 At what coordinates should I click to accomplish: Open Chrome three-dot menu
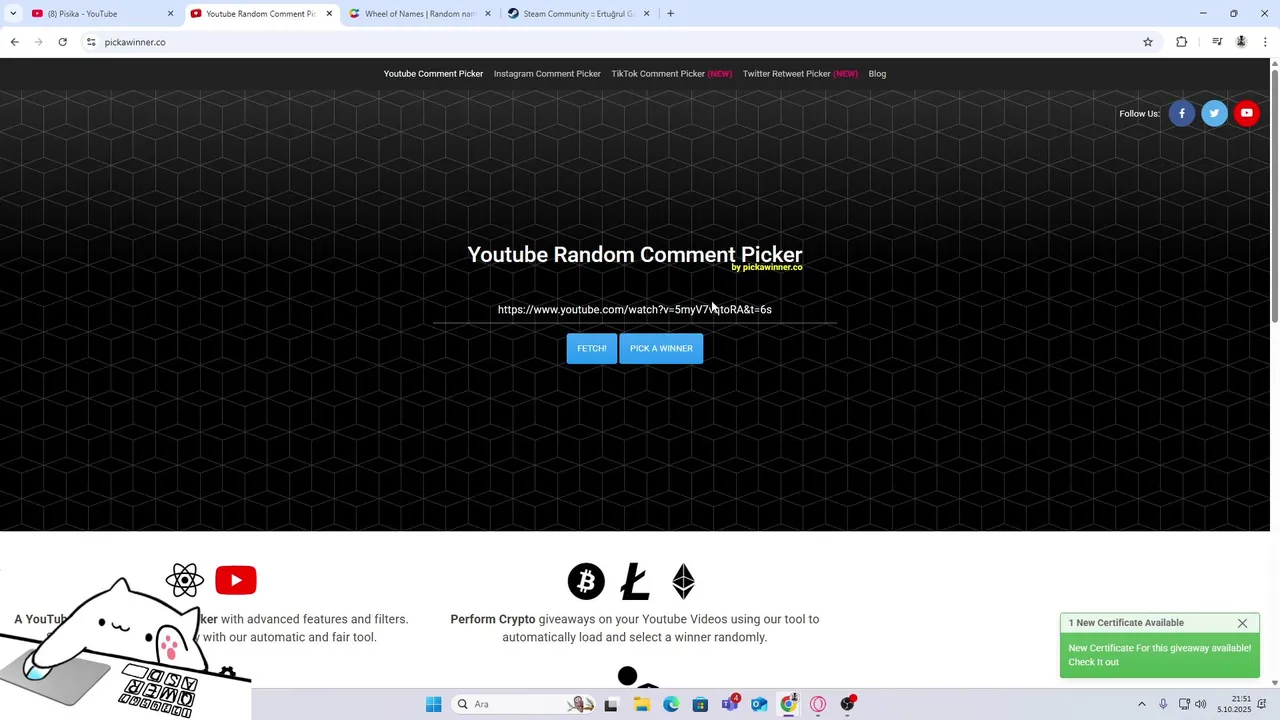[1265, 42]
